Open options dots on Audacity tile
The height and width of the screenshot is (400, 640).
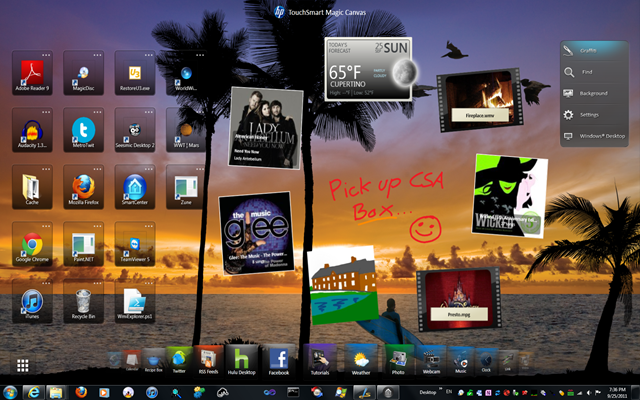(46, 112)
